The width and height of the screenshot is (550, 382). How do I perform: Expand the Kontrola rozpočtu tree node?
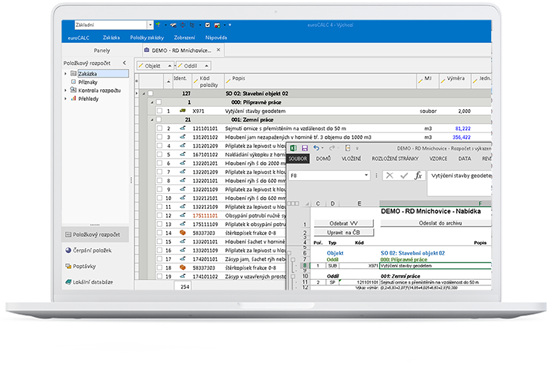point(65,91)
